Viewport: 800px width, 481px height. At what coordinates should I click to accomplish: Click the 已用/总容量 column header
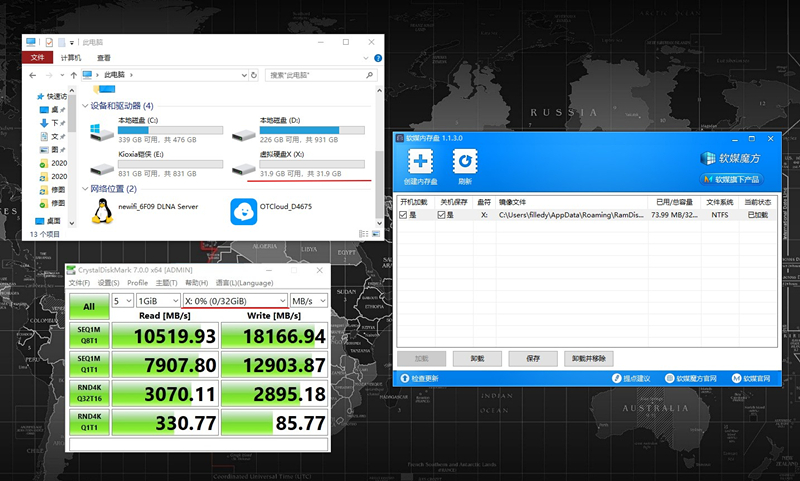tap(674, 202)
